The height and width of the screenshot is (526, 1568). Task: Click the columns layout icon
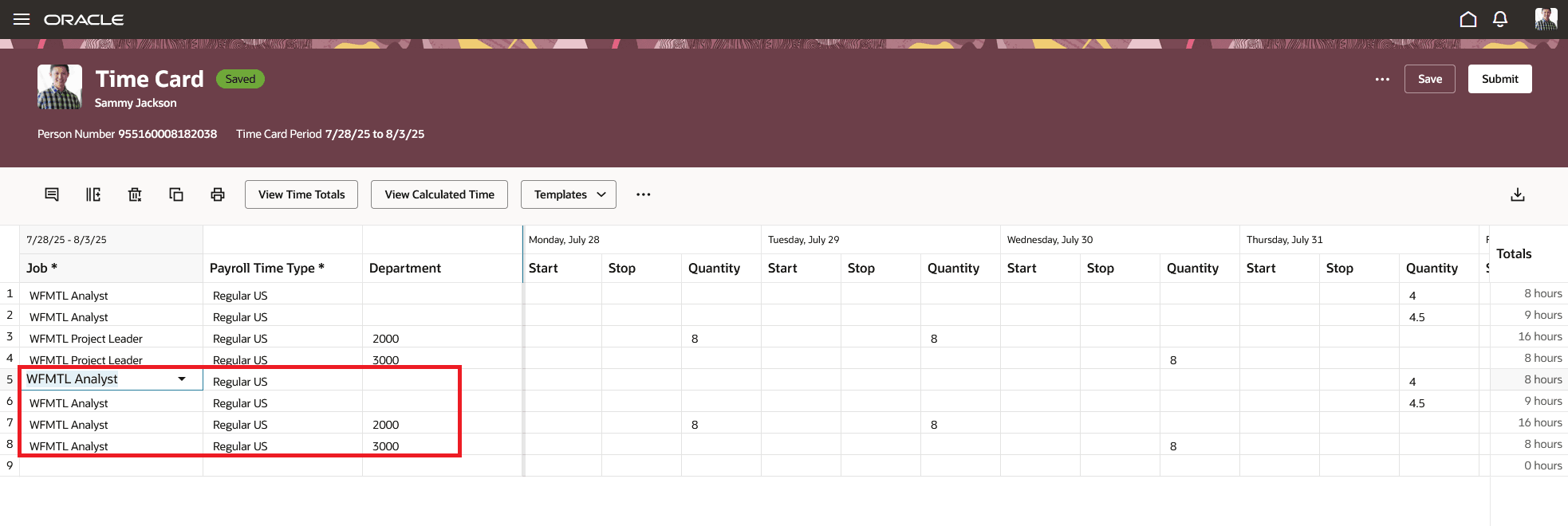[x=93, y=194]
